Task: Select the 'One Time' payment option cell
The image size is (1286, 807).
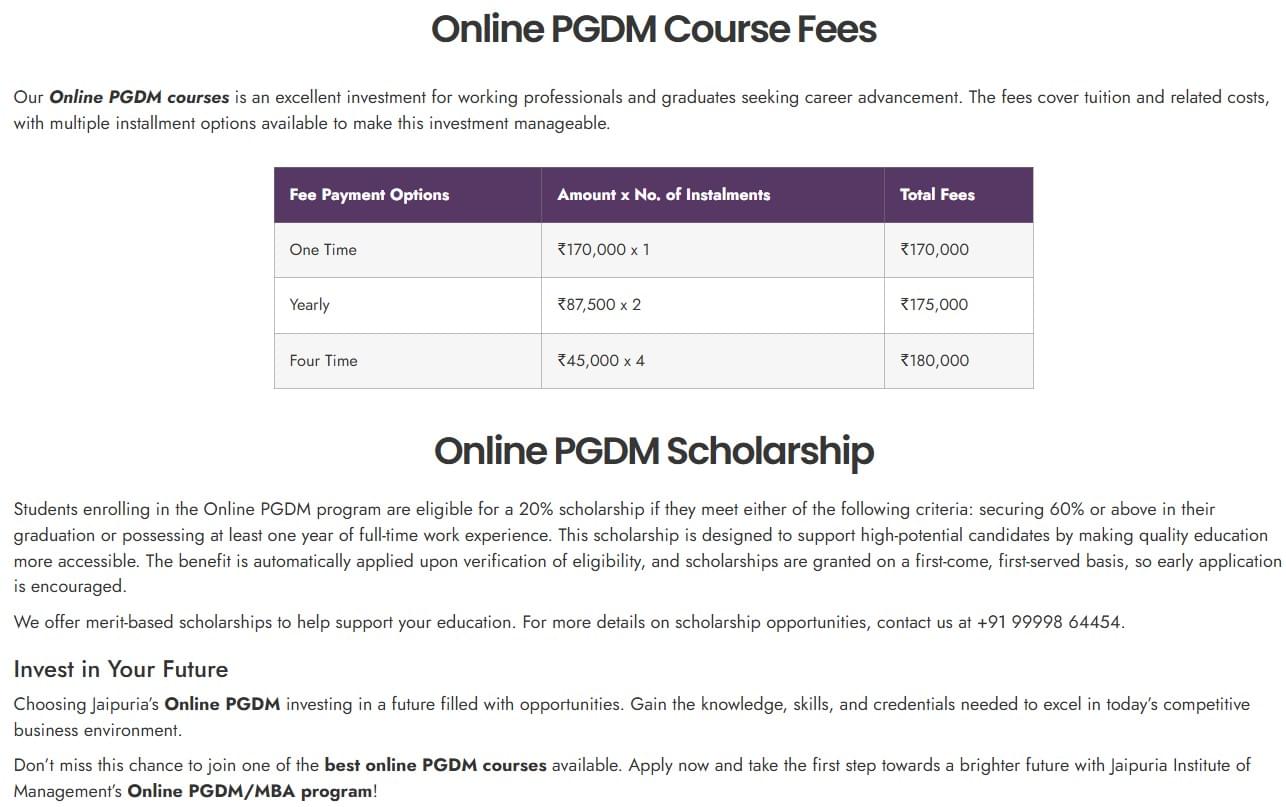Action: point(323,250)
